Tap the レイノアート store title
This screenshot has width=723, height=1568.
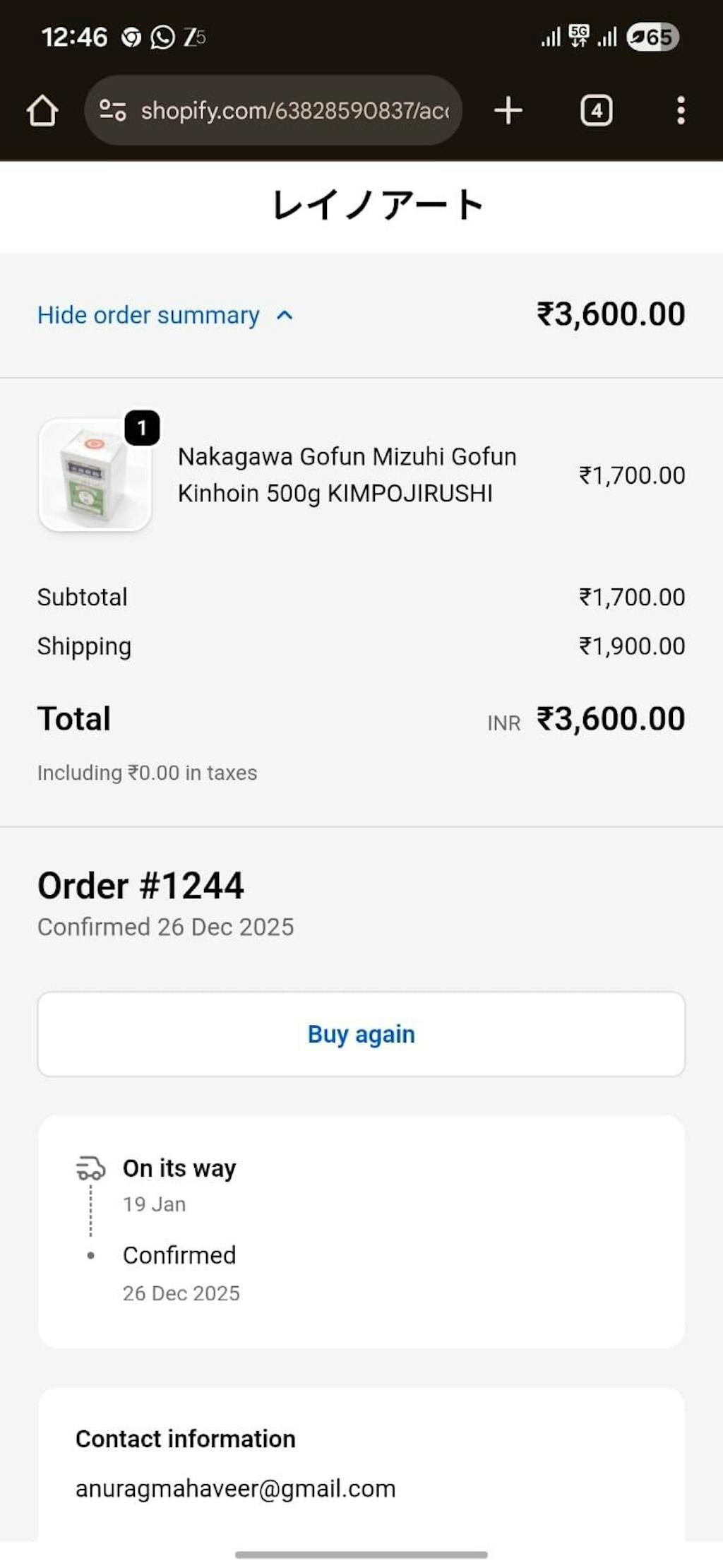(378, 205)
